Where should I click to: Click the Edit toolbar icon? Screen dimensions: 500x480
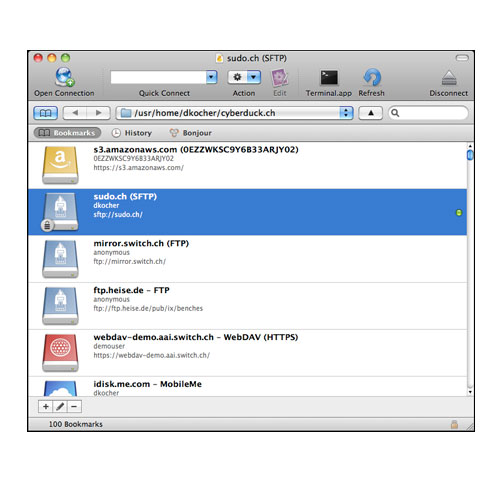(x=279, y=77)
